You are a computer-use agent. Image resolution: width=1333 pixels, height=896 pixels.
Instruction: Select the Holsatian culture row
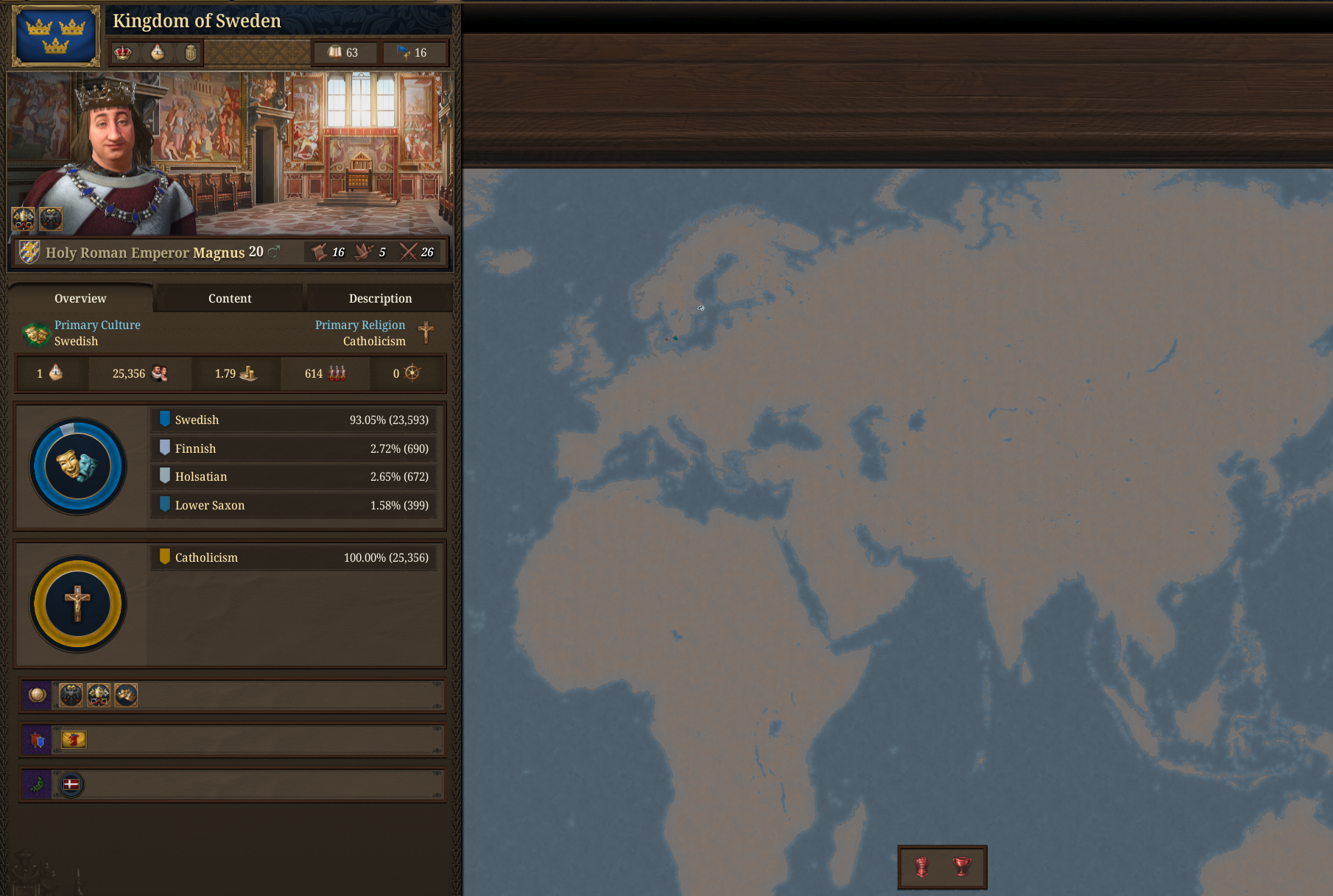pos(292,476)
